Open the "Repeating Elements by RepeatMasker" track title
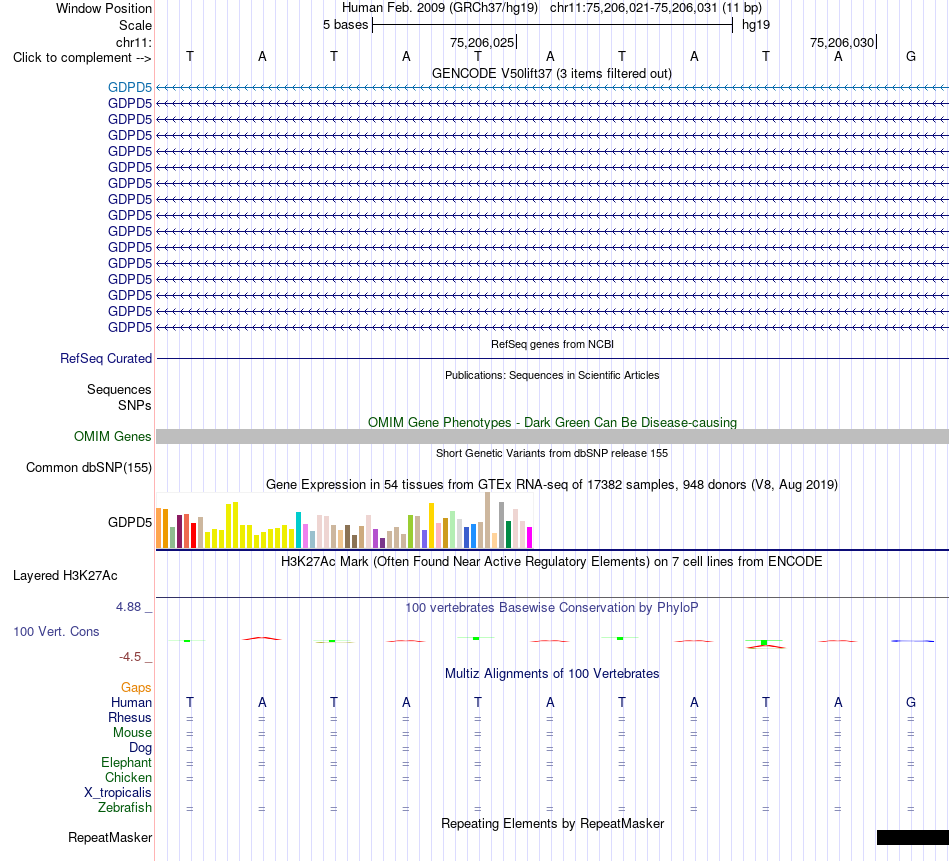The height and width of the screenshot is (861, 950). click(x=552, y=823)
